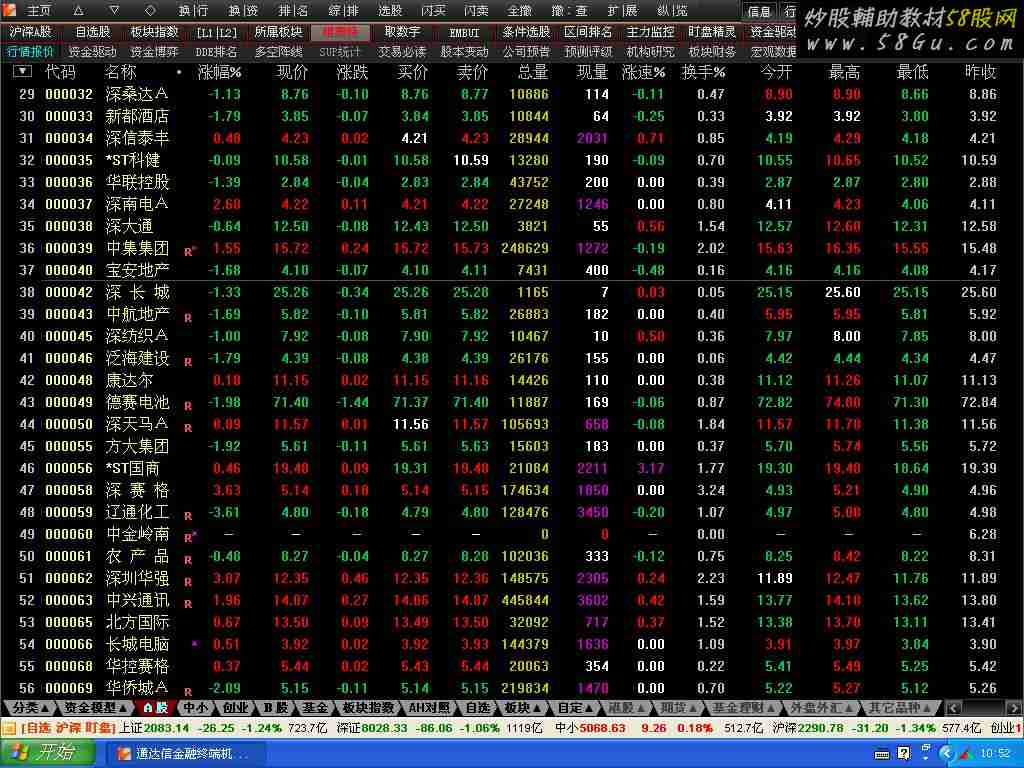Click the highlighted red toolbar button
The height and width of the screenshot is (768, 1024).
(340, 32)
